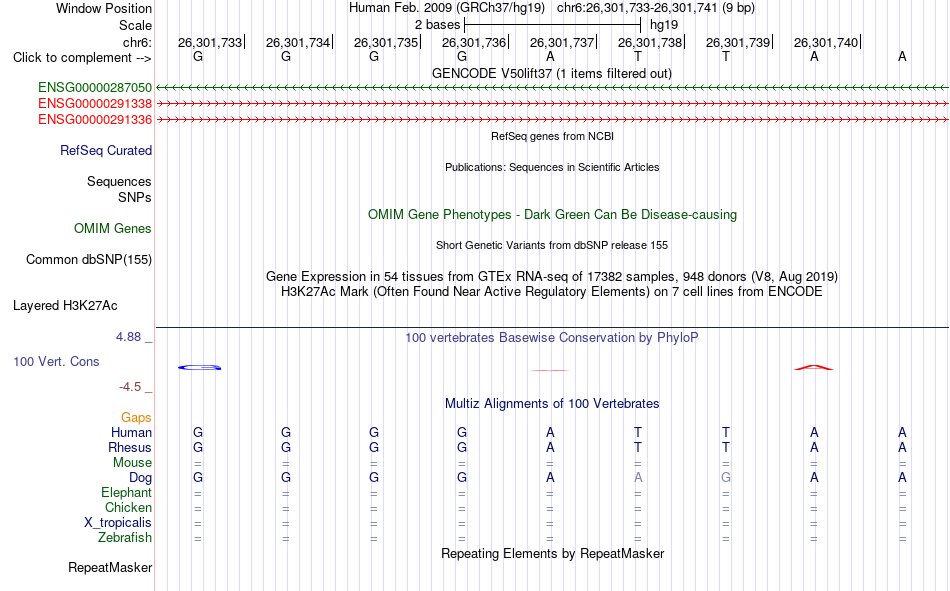Image resolution: width=950 pixels, height=591 pixels.
Task: Click 'Repeating Elements by RepeatMasker' title
Action: 553,553
